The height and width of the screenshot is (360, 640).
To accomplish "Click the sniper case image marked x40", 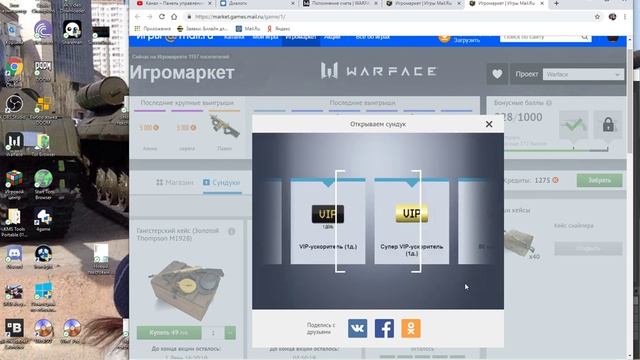I will [x=520, y=243].
